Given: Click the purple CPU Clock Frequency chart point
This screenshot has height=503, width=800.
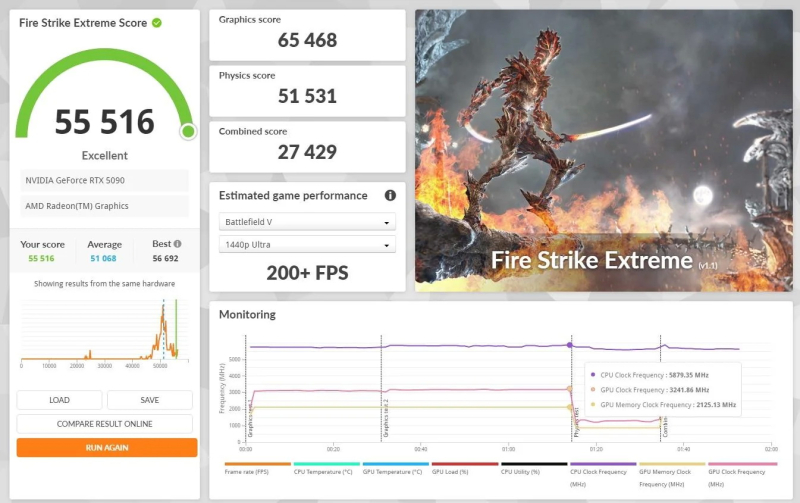Looking at the screenshot, I should coord(570,345).
